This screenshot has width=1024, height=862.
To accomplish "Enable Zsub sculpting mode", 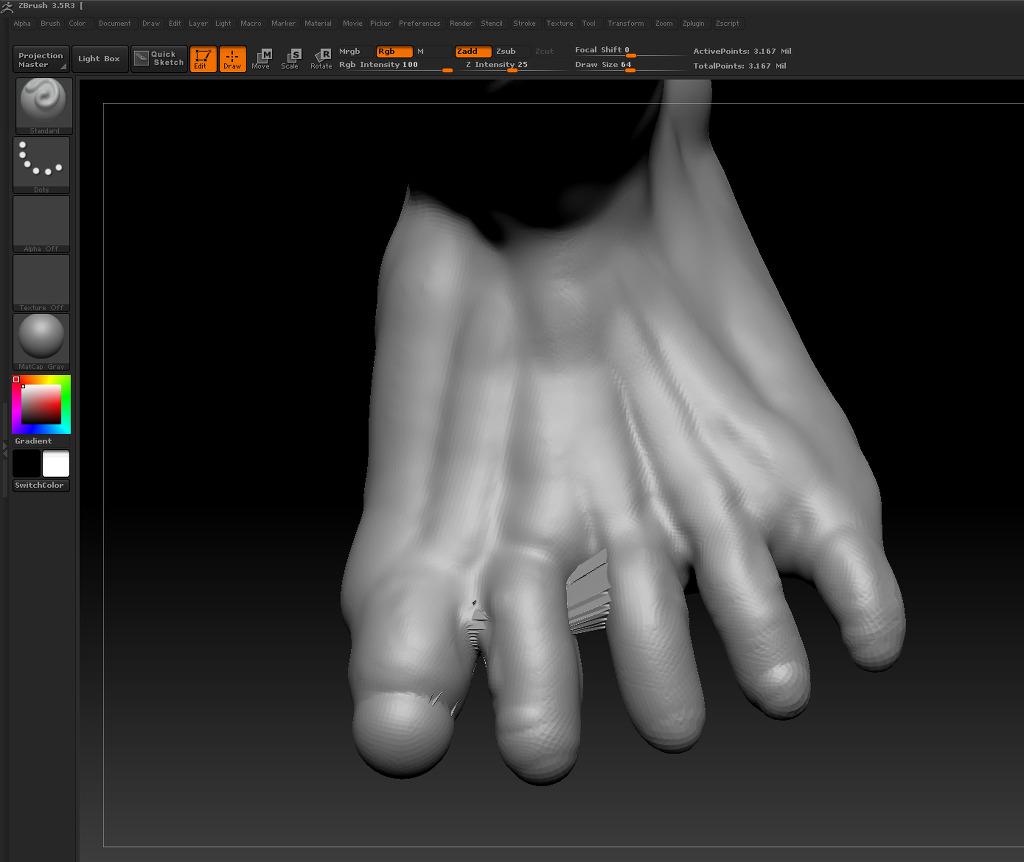I will tap(506, 51).
